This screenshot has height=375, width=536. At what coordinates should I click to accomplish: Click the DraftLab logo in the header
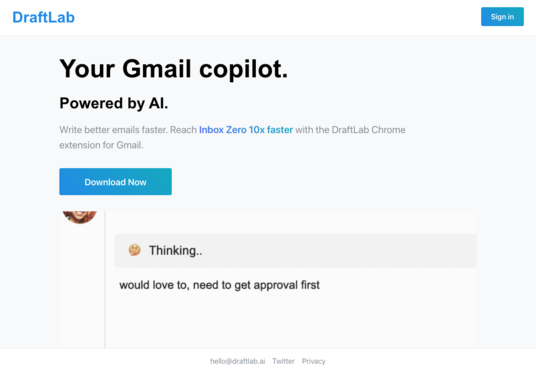[43, 17]
